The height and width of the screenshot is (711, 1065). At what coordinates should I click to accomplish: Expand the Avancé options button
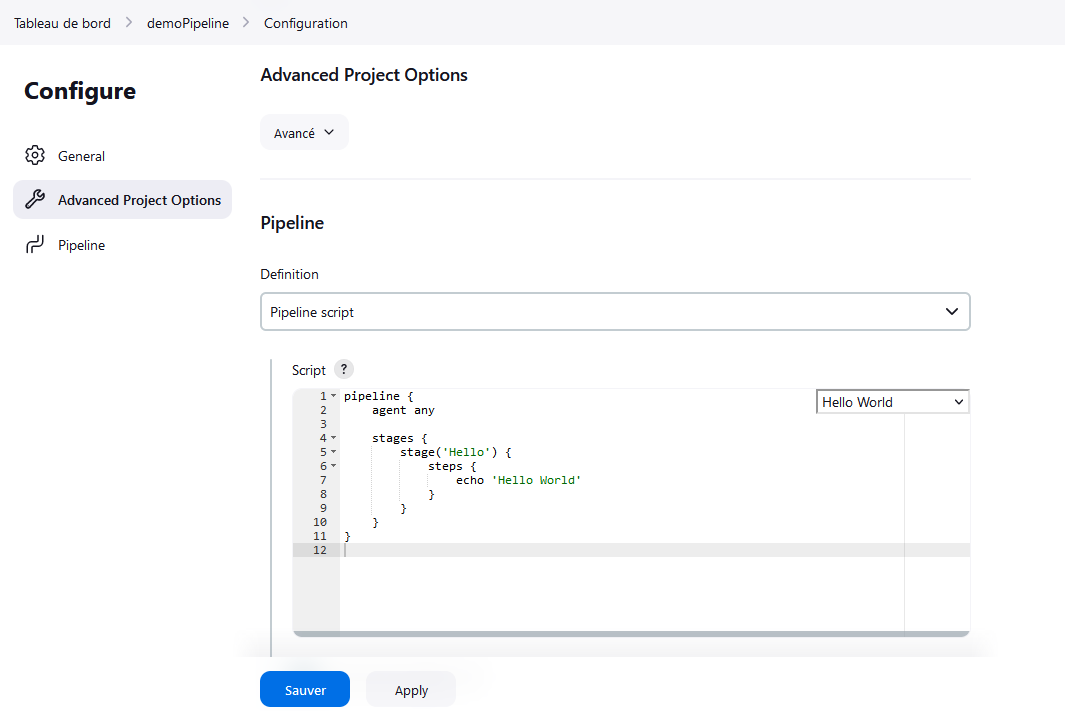tap(304, 132)
